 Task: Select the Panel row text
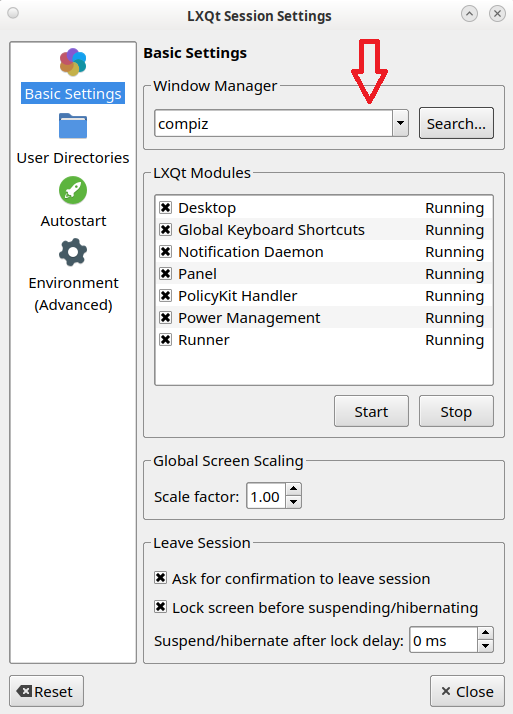pos(198,274)
